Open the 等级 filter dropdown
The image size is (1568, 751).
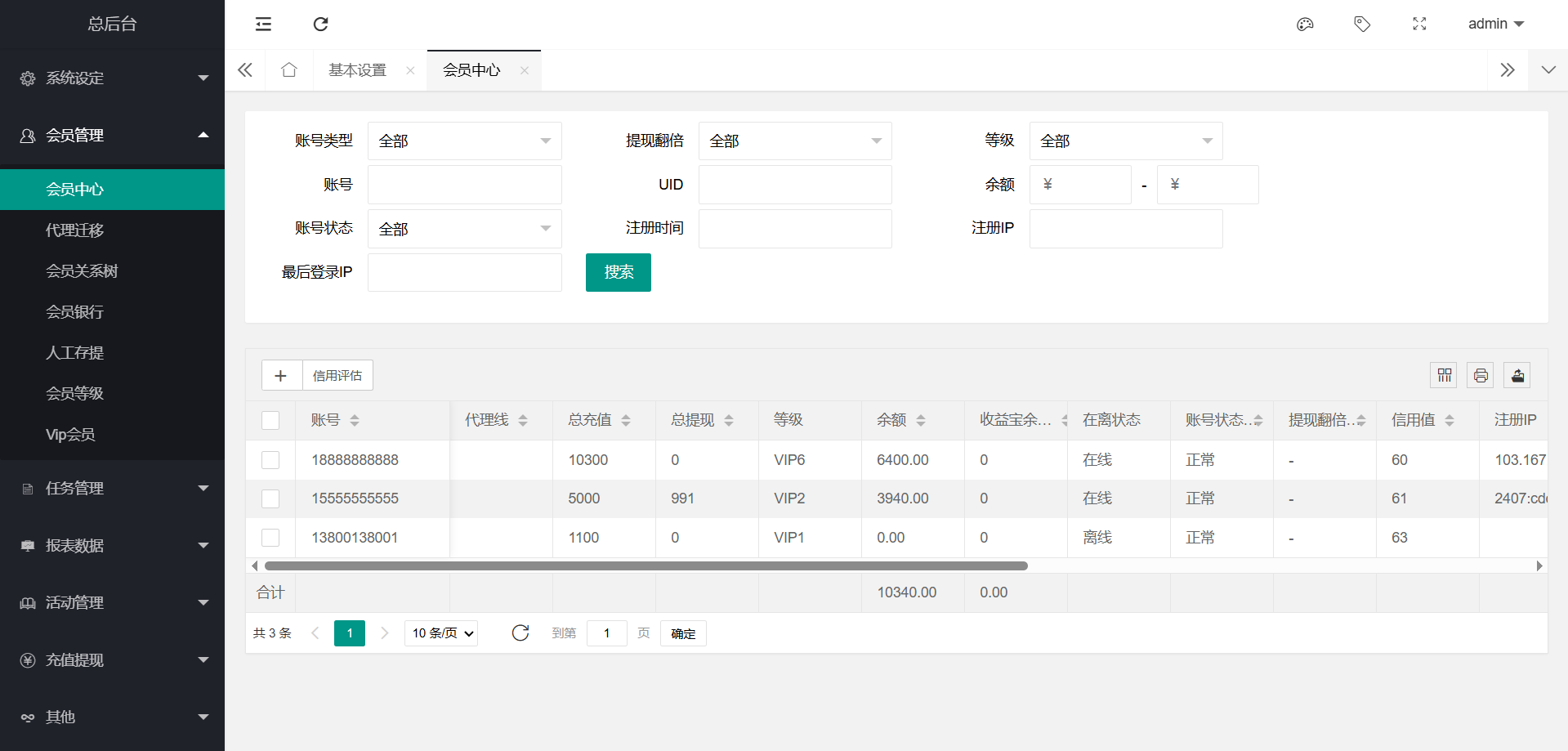point(1125,141)
